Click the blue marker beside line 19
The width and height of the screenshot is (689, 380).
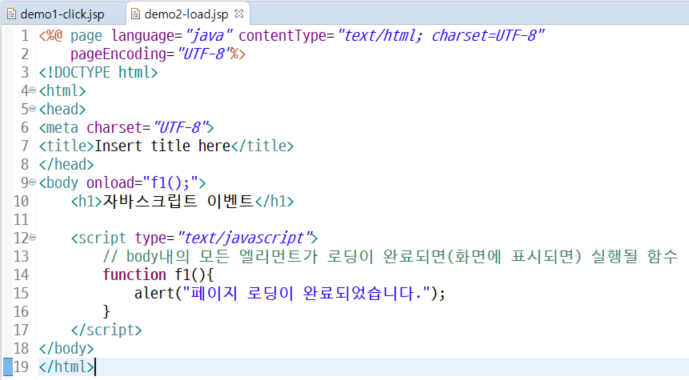(7, 367)
